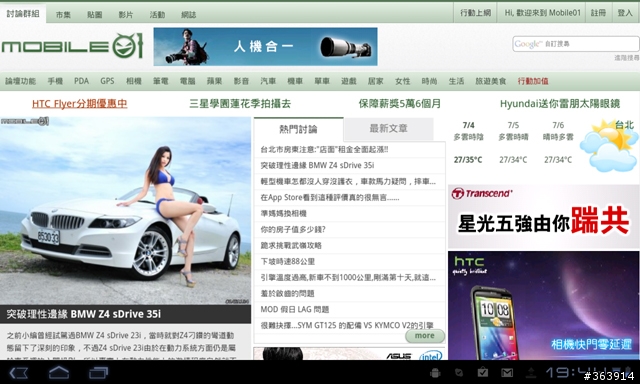Open topic 你的房子值多少錢?
This screenshot has height=384, width=640.
tap(293, 229)
